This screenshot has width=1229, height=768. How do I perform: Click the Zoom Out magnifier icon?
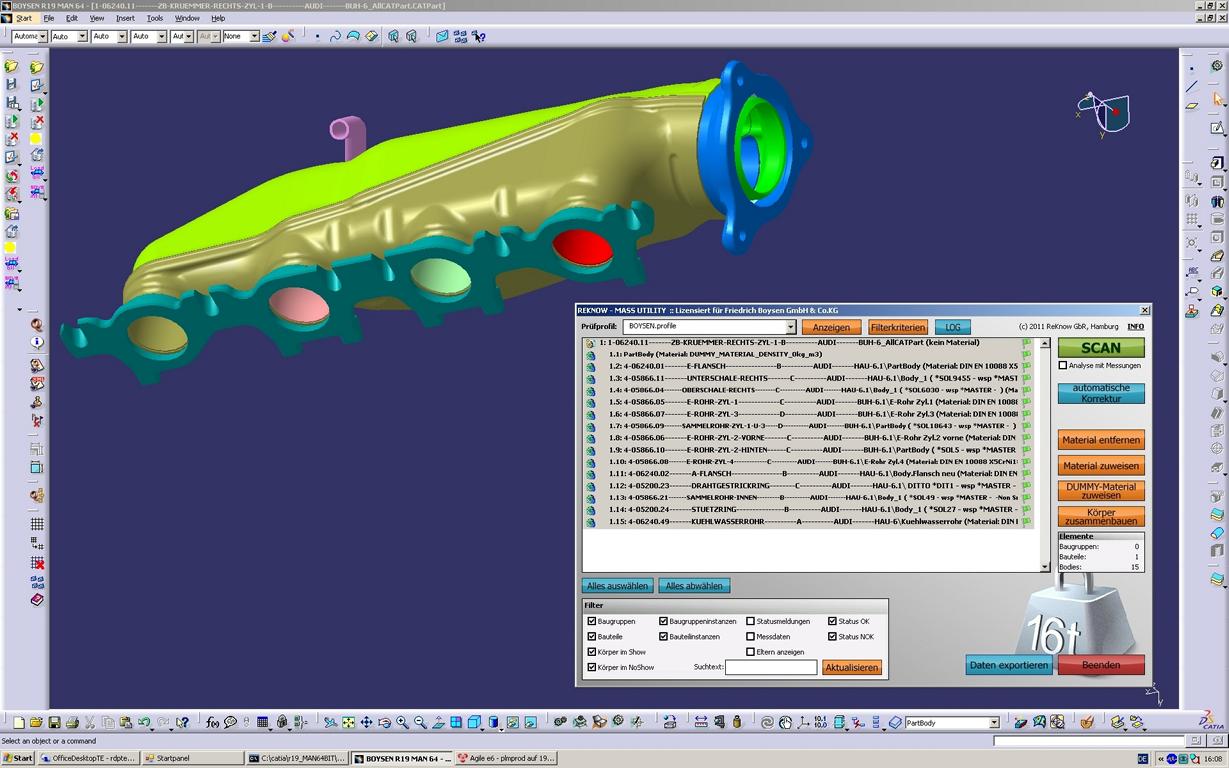[420, 722]
